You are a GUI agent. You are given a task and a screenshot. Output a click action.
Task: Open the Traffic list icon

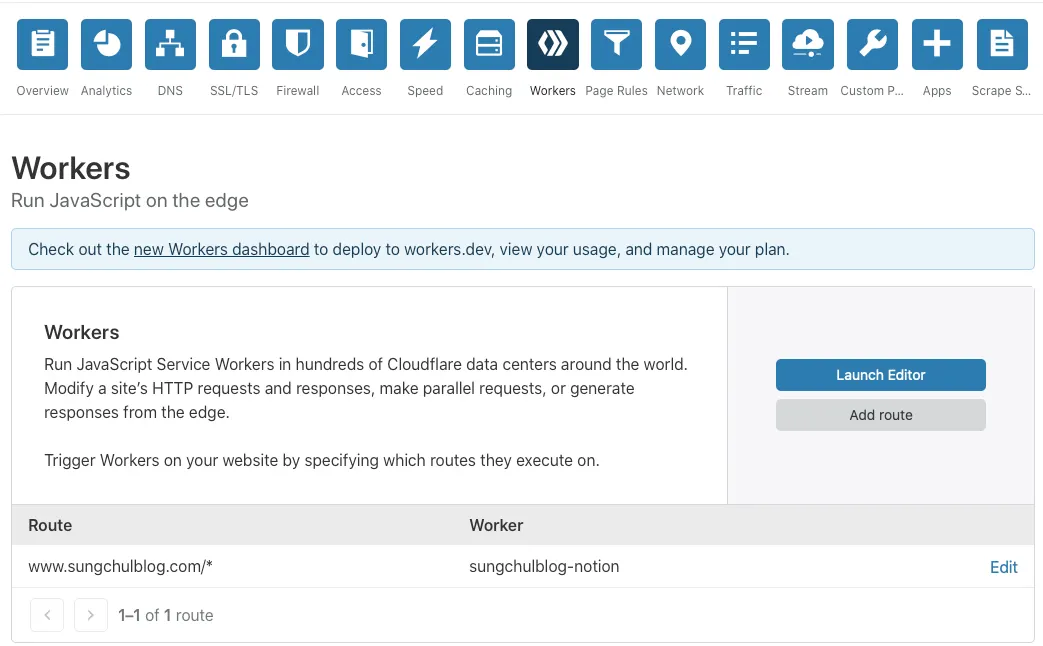pos(744,45)
